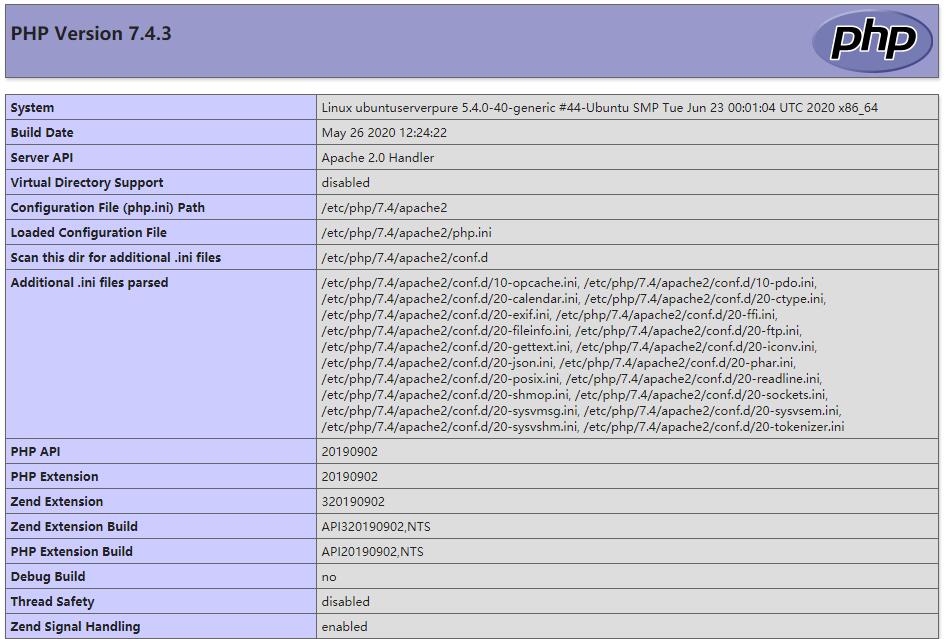Image resolution: width=947 pixels, height=639 pixels.
Task: Click the 20-posix.ini path entry
Action: tap(441, 379)
